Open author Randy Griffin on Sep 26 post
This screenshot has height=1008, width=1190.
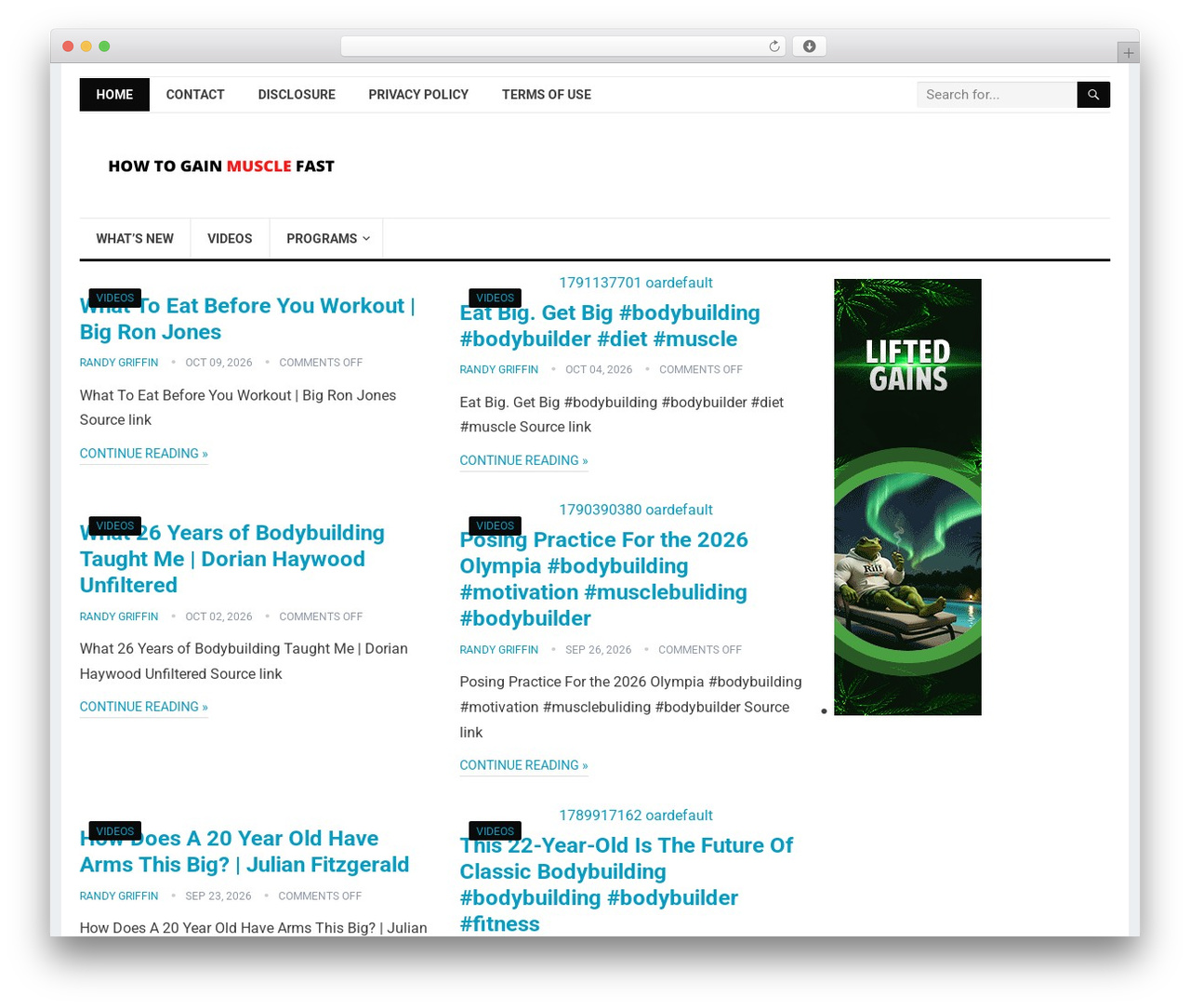[499, 650]
